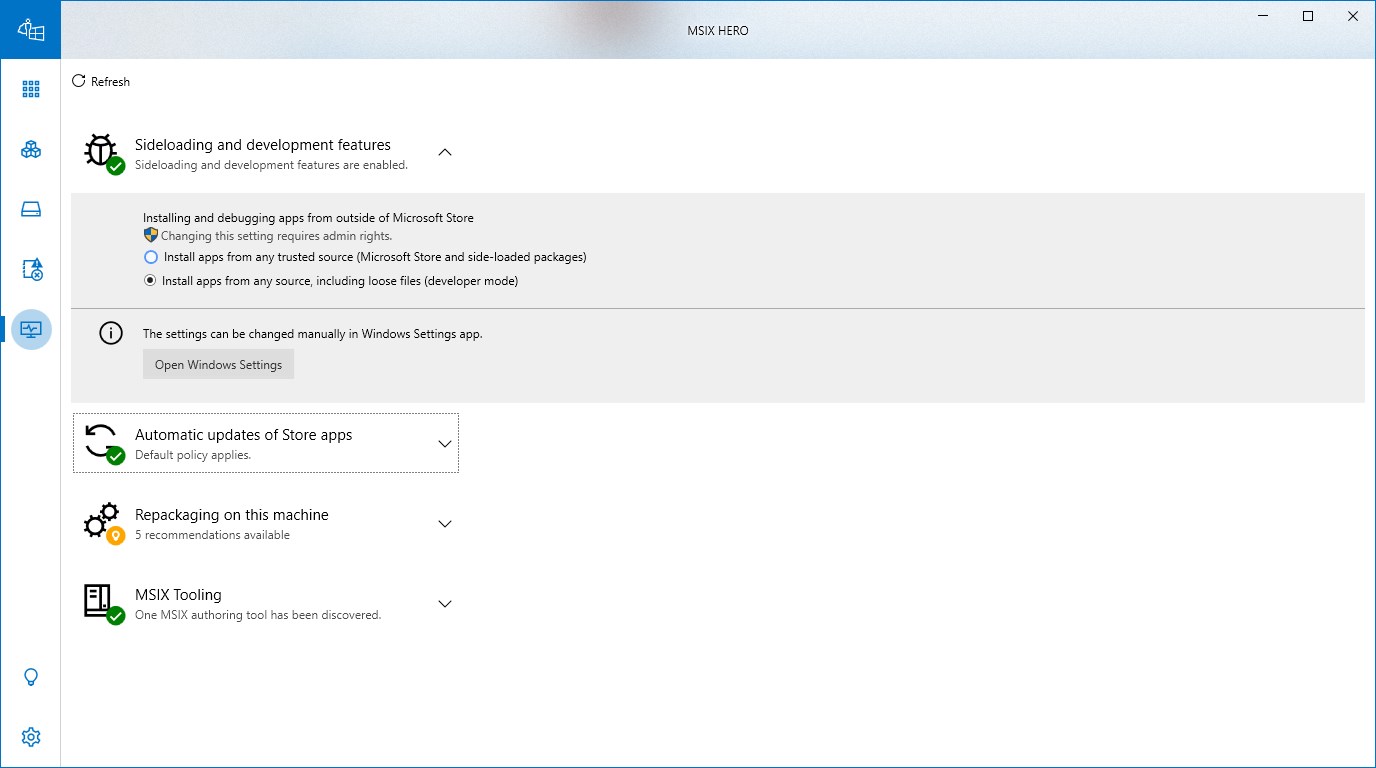Click '5 recommendations available' text
Viewport: 1376px width, 768px height.
point(212,535)
